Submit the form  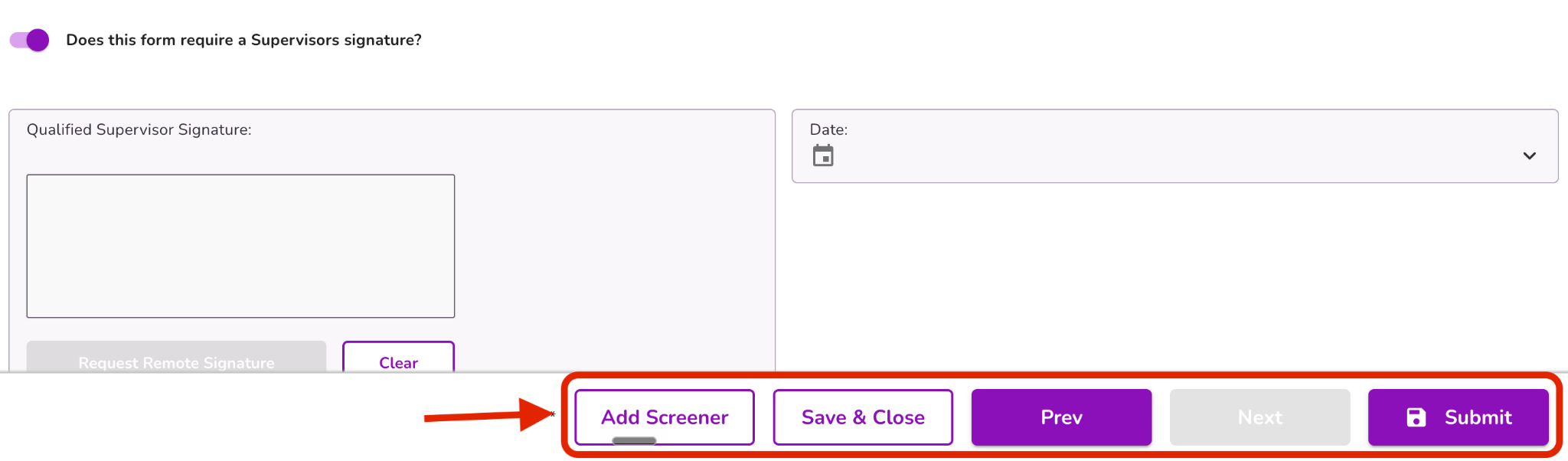(x=1459, y=417)
